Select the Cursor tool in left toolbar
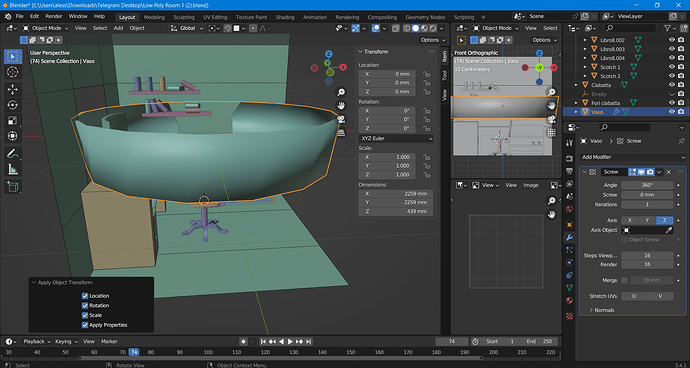 tap(12, 72)
